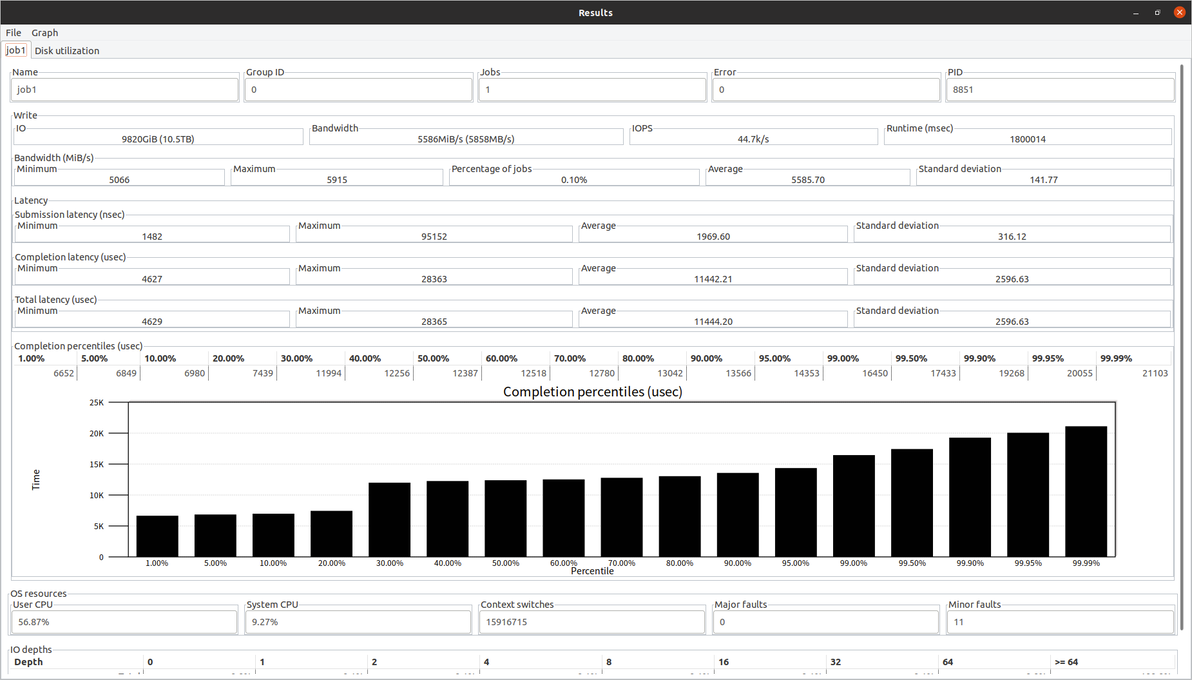Click the vertical scrollbar on the right
This screenshot has height=680, width=1192.
[1182, 348]
